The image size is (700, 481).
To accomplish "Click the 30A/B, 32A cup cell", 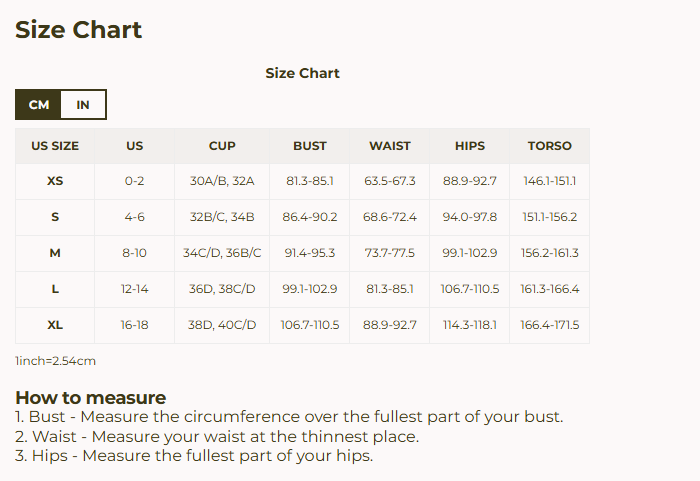I will [x=222, y=182].
